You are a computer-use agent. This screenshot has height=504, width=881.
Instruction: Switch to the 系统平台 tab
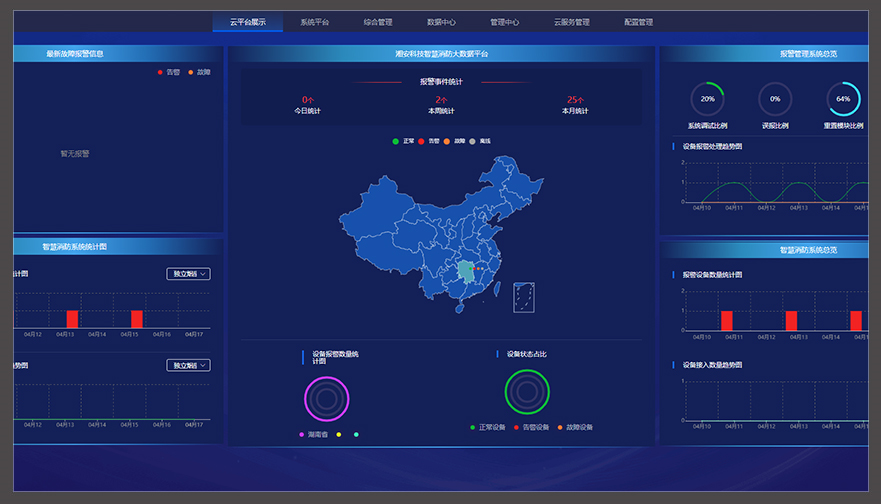(x=314, y=22)
